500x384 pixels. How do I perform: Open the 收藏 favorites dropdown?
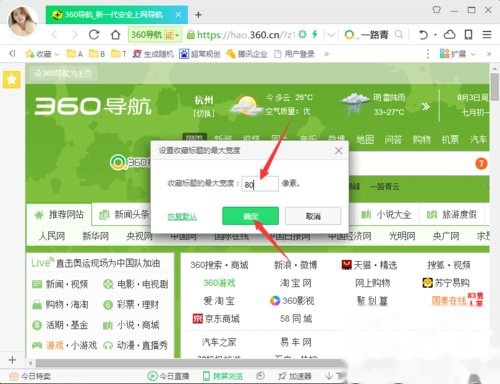[x=42, y=54]
